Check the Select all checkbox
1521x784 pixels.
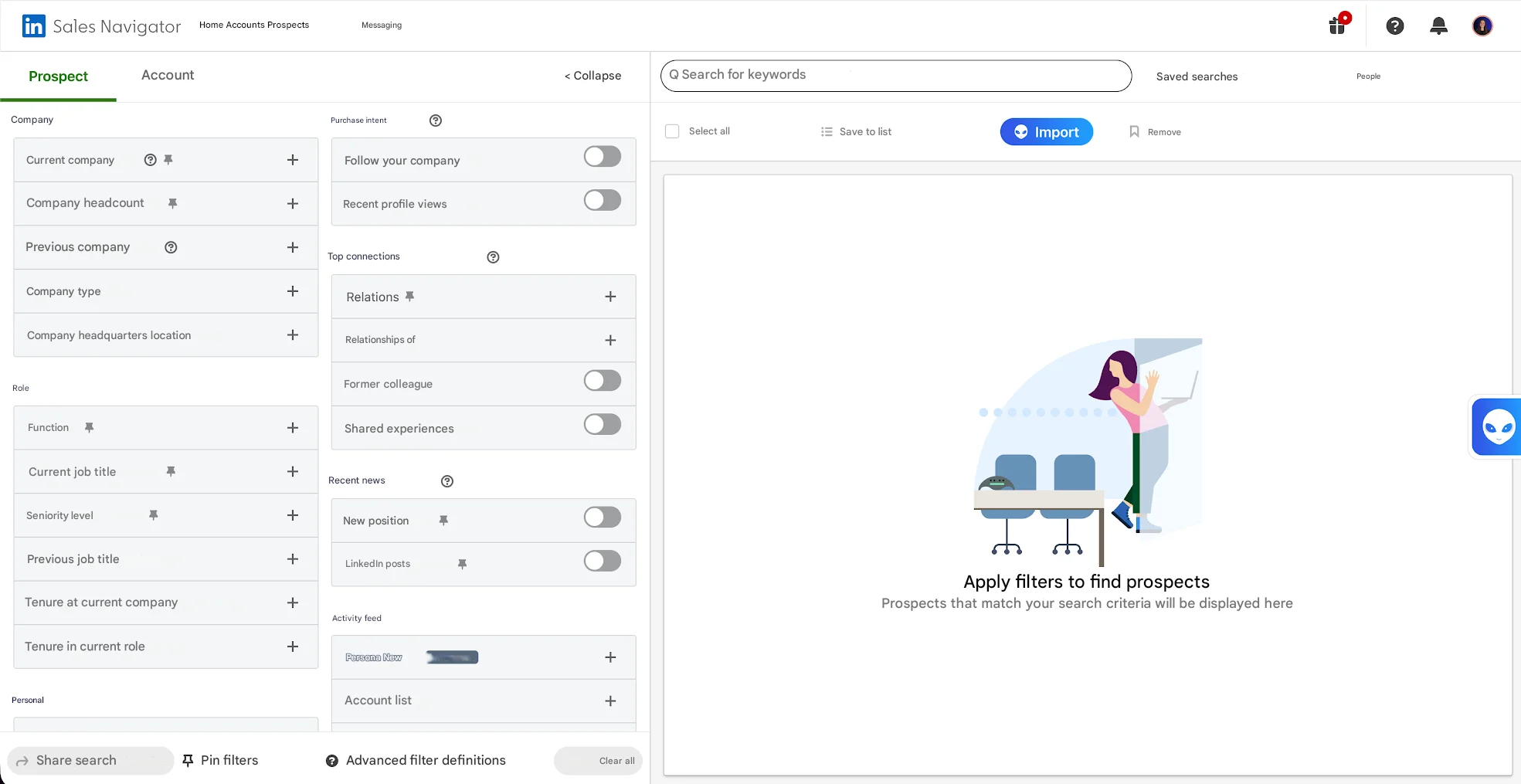(x=672, y=131)
